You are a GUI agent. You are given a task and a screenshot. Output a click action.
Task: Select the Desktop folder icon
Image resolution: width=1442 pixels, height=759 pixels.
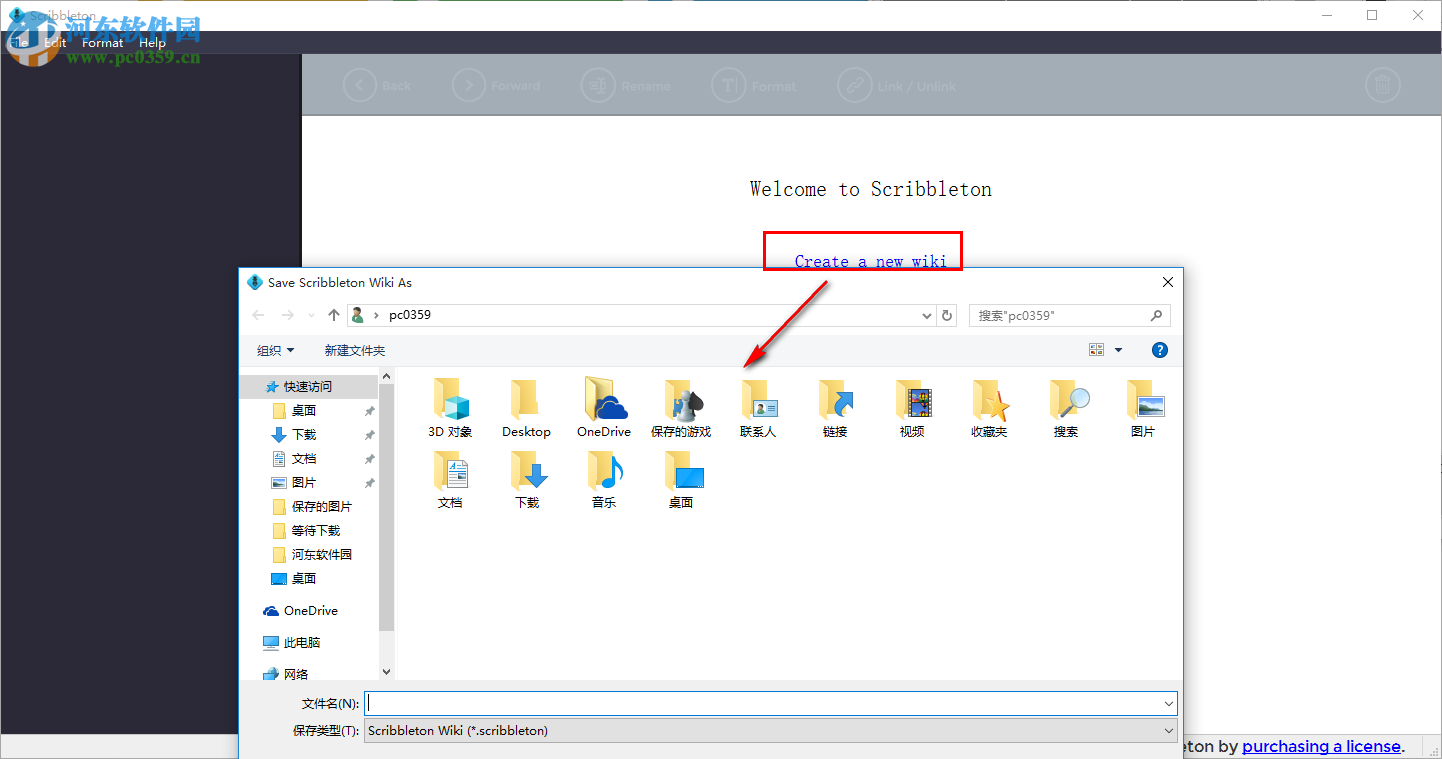(526, 408)
